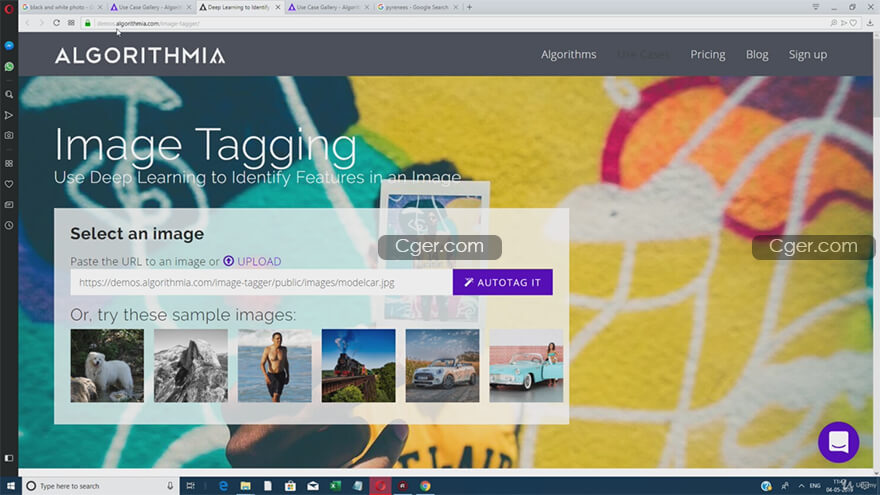The image size is (880, 495).
Task: Open Task View on the taskbar
Action: 190,486
